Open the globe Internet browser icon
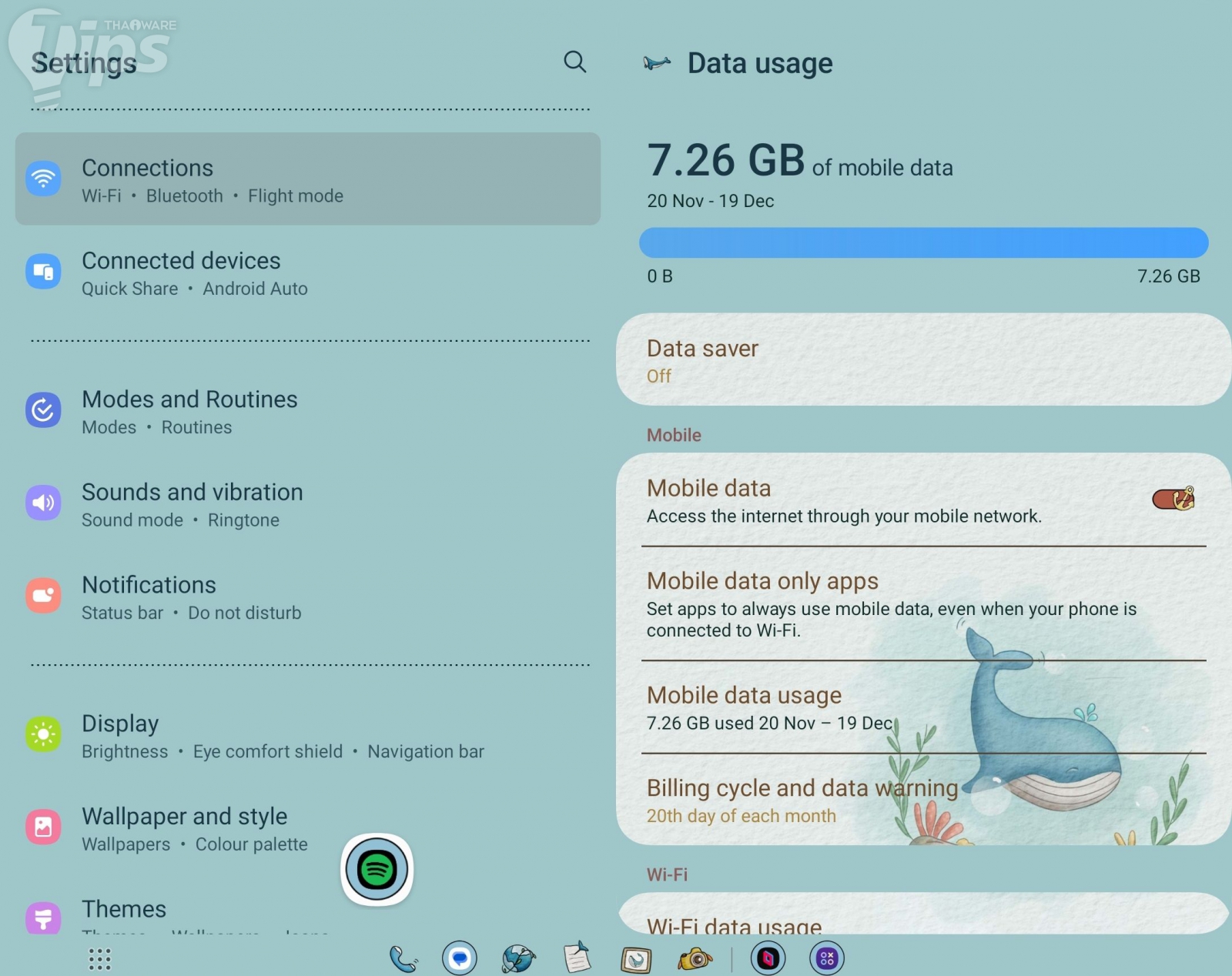 coord(518,958)
